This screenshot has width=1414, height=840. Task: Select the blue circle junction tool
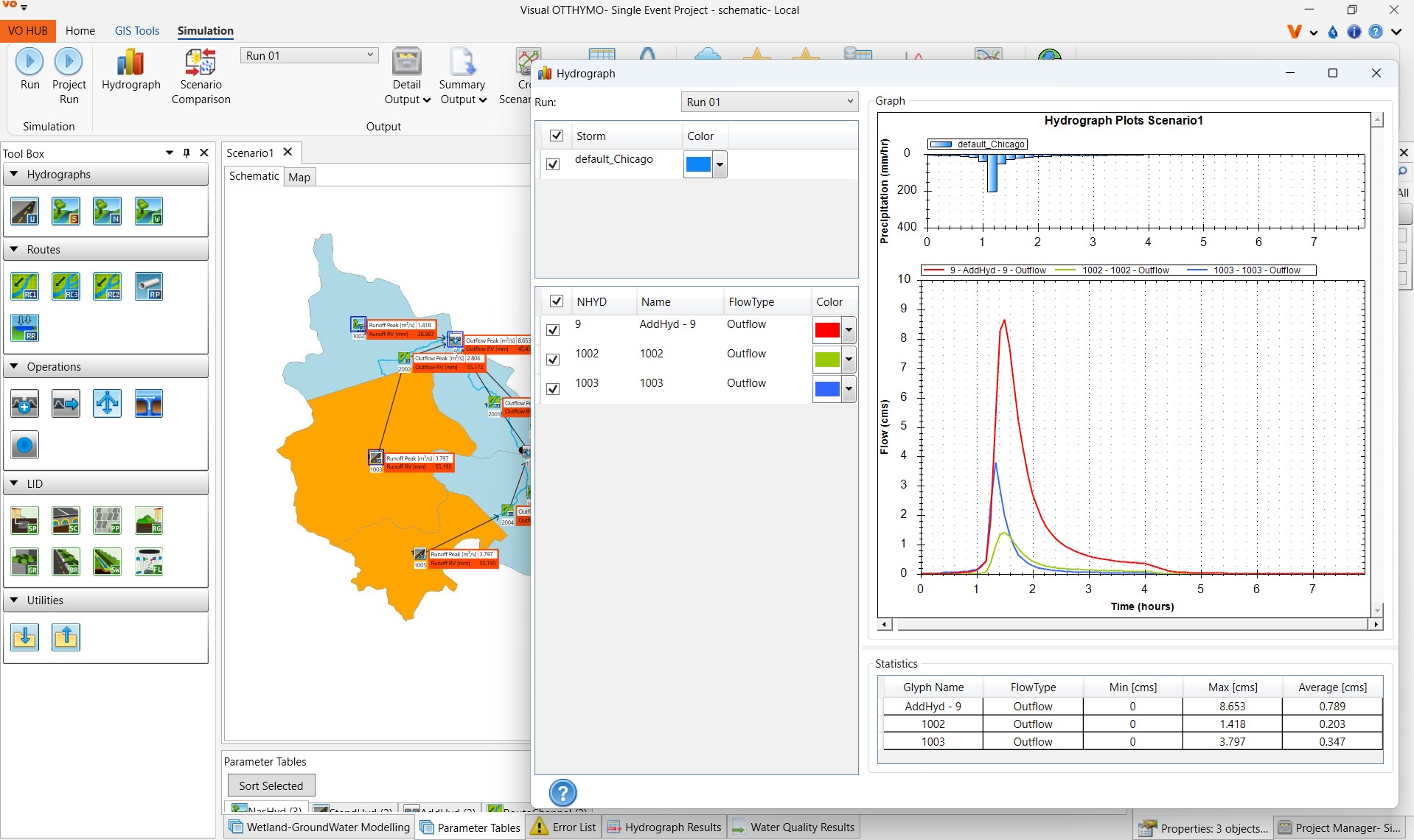coord(24,445)
